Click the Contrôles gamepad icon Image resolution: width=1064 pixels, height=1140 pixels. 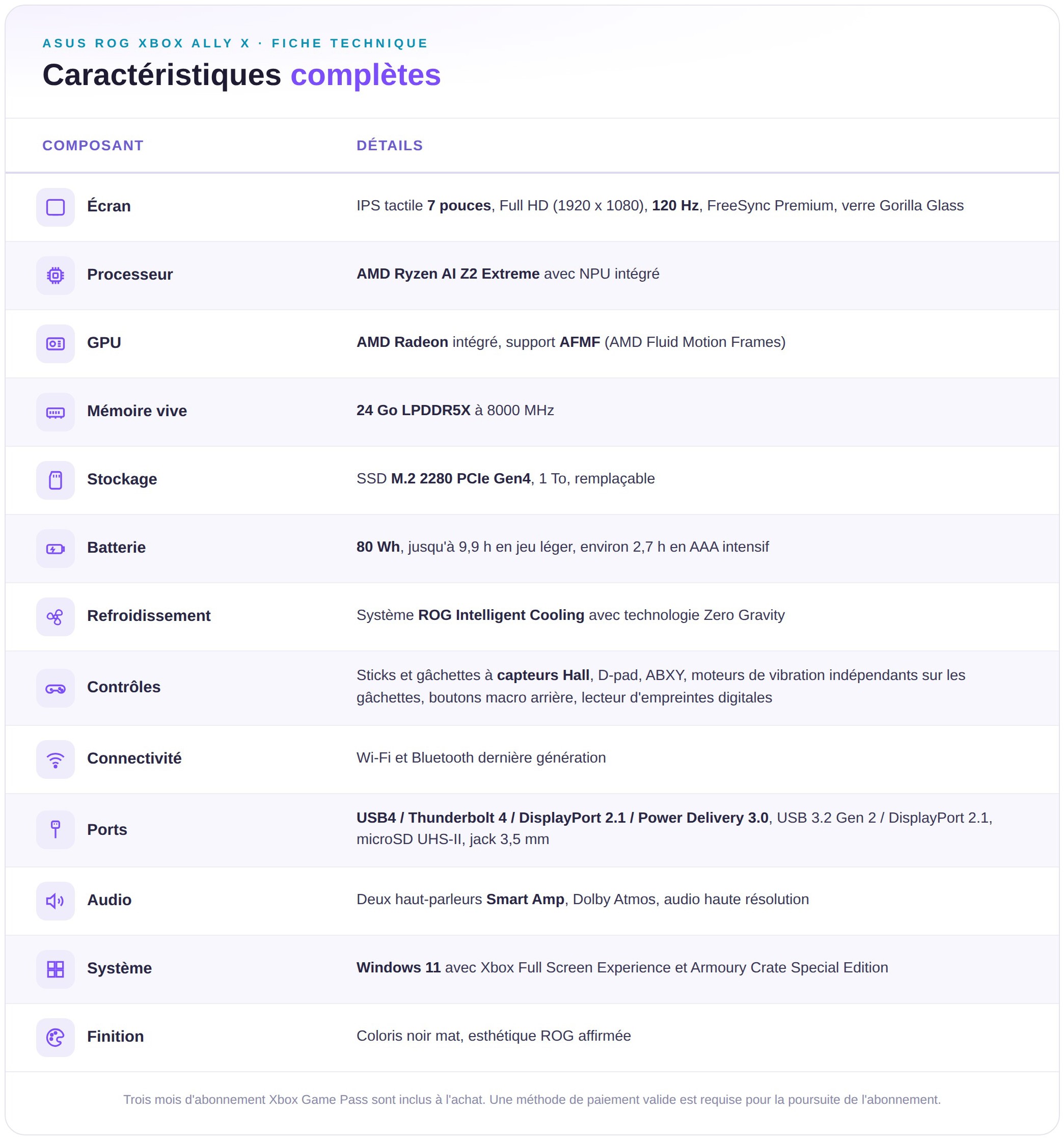(56, 688)
